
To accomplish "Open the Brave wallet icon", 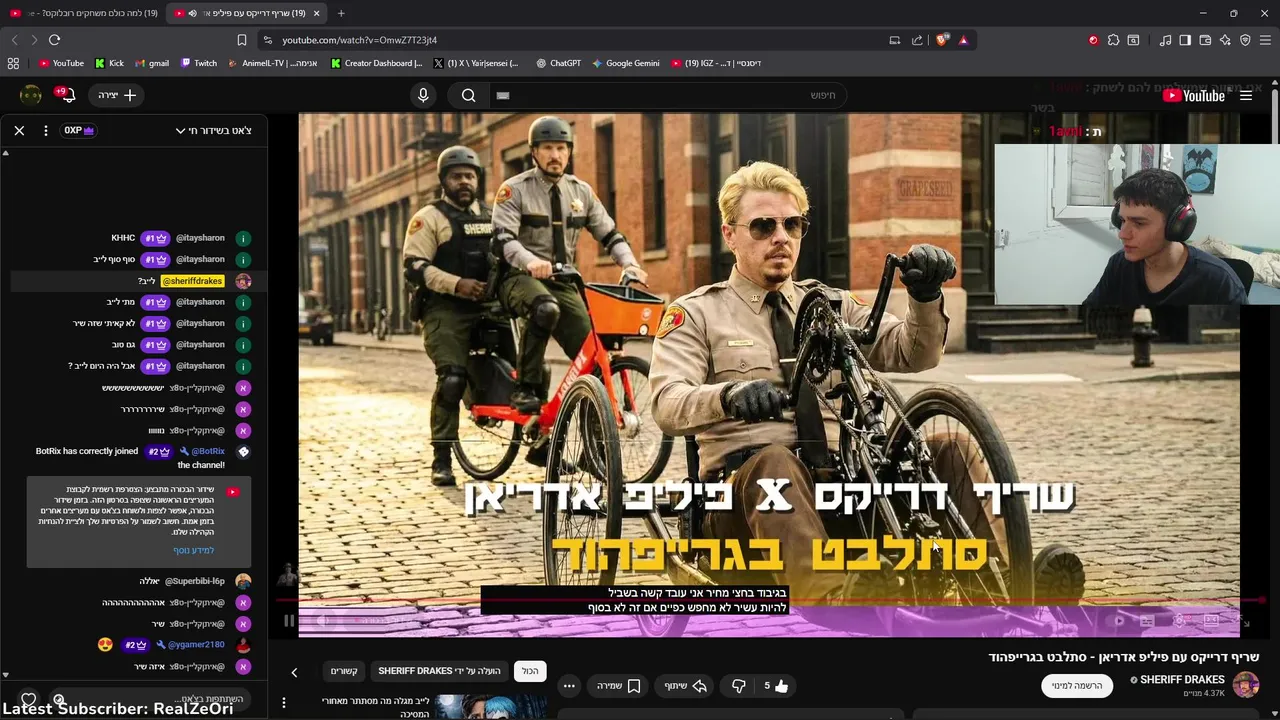I will [x=1205, y=40].
